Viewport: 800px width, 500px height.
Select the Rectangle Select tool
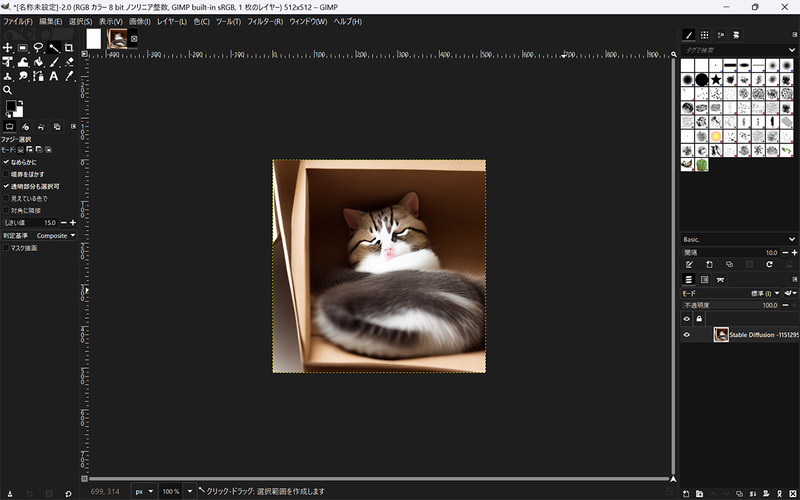tap(23, 48)
